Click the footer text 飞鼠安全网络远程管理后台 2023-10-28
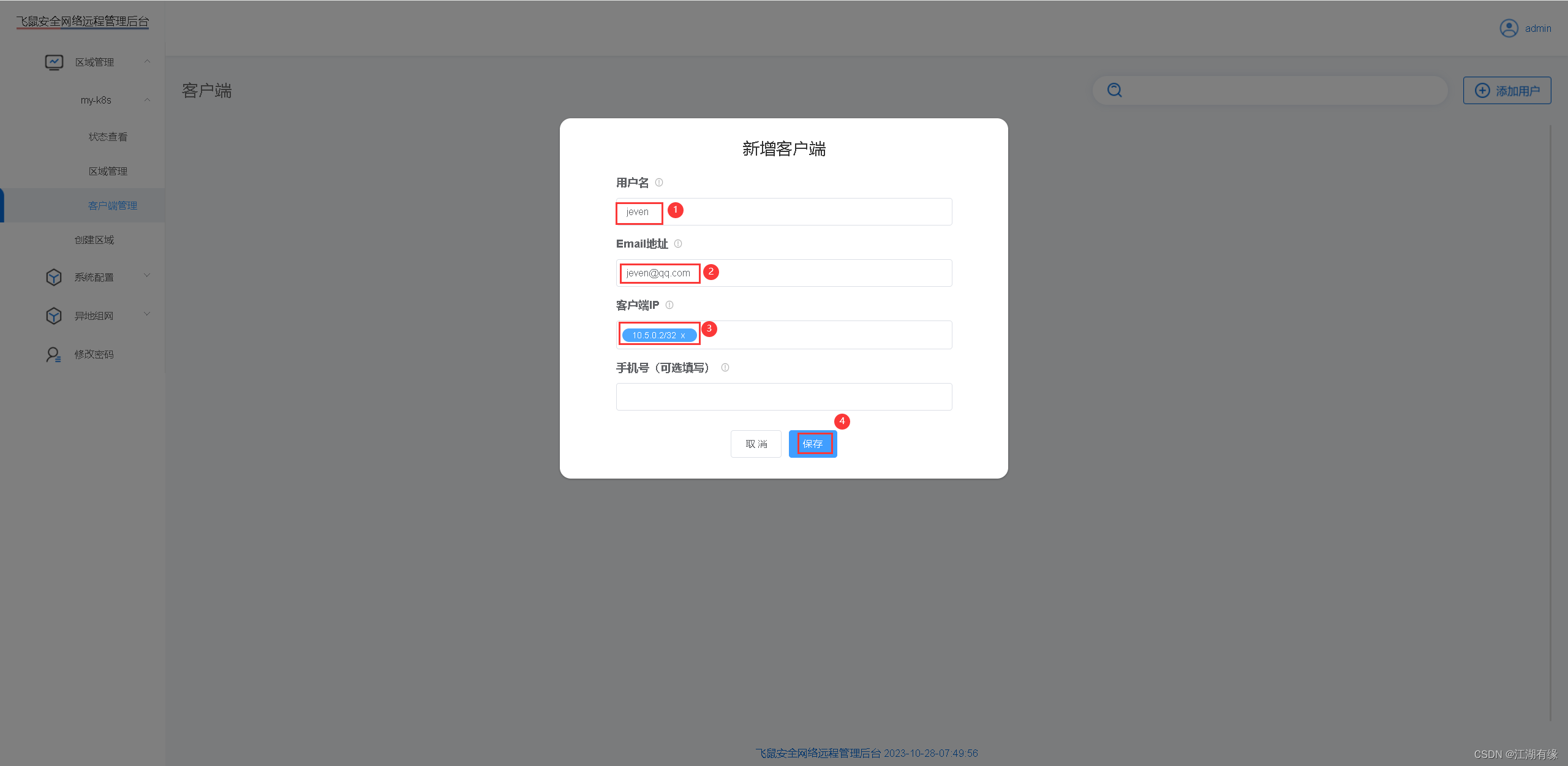The image size is (1568, 766). coord(867,753)
